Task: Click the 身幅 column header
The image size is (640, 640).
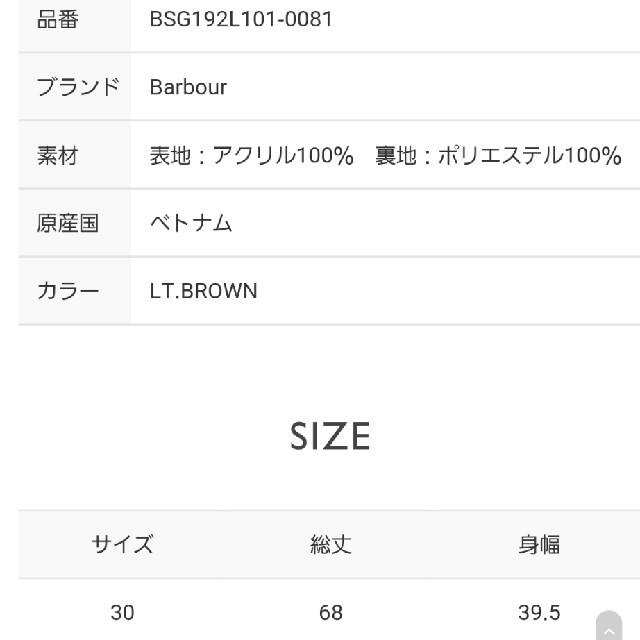Action: (x=539, y=544)
